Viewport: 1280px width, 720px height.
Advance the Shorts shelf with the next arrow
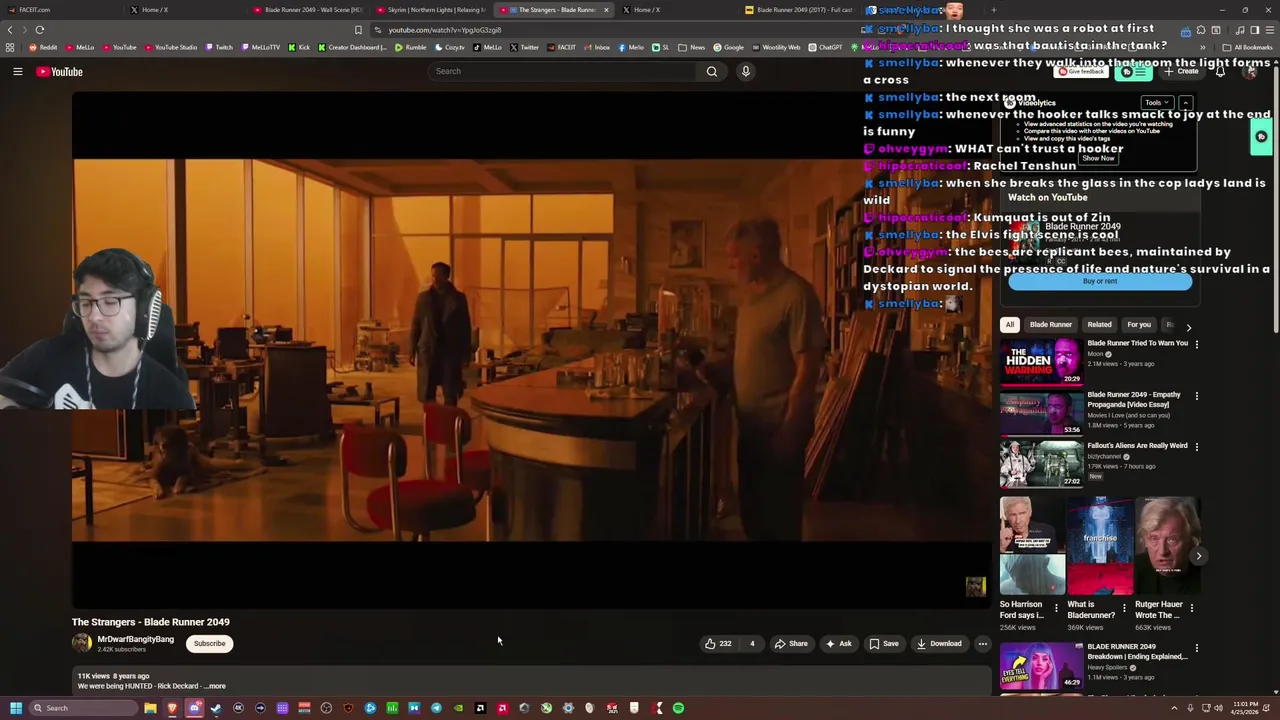click(x=1198, y=556)
